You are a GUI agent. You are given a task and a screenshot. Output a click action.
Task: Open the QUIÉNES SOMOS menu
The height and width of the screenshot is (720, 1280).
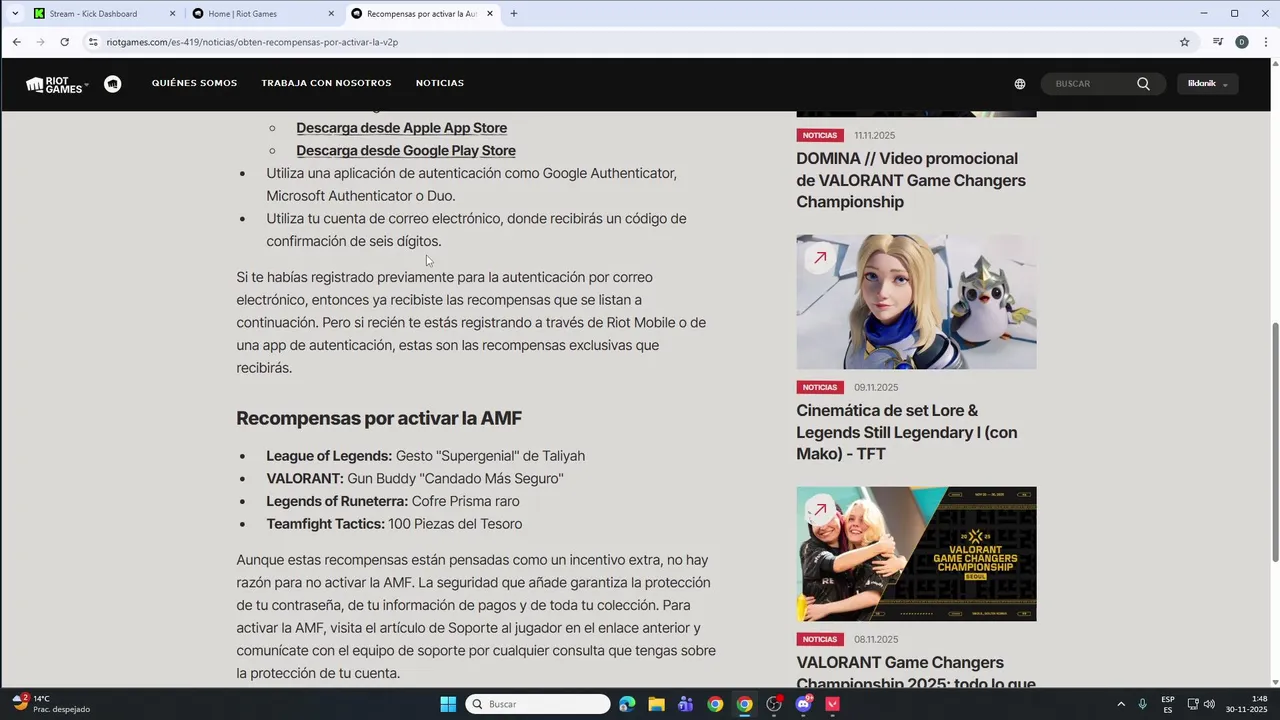[194, 83]
